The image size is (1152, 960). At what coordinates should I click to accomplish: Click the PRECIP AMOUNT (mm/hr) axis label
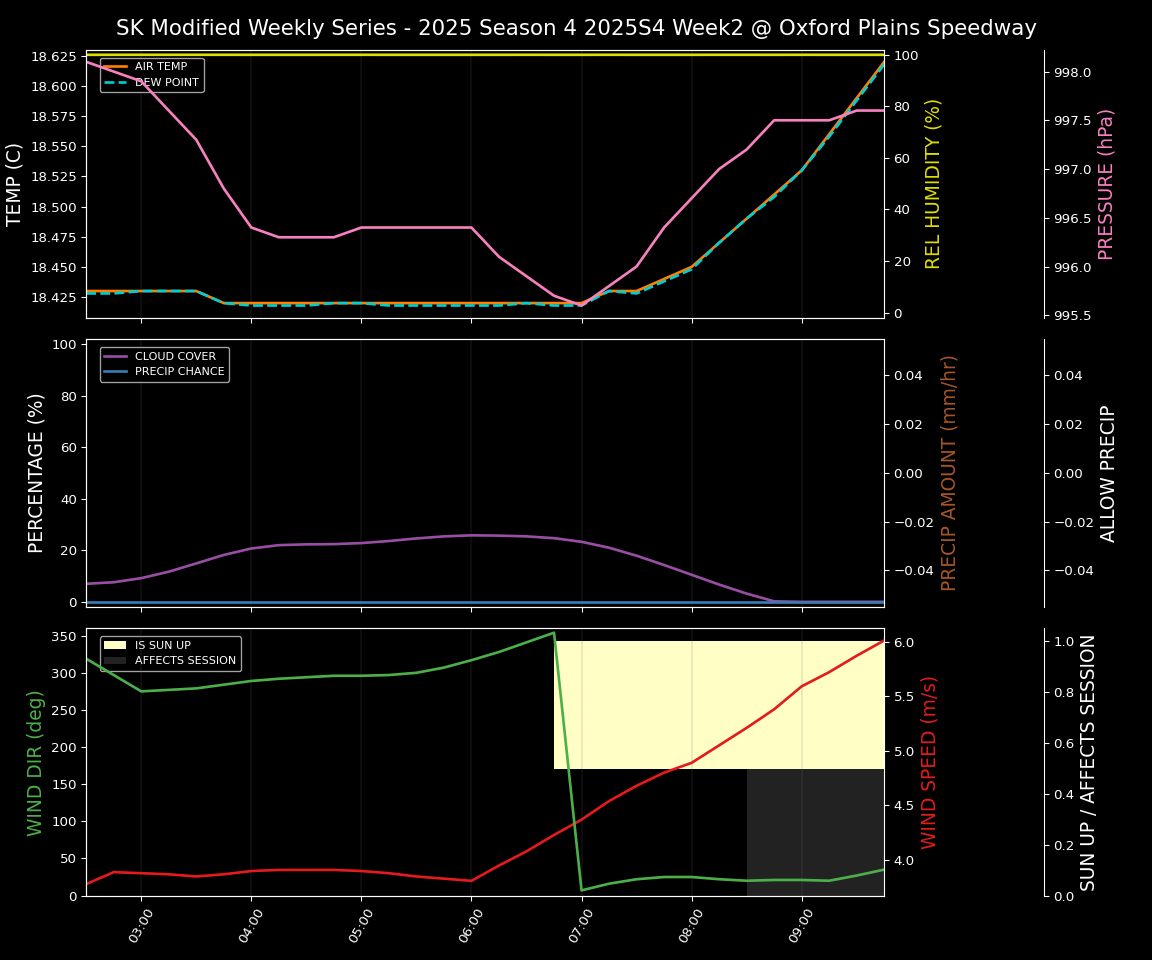point(949,473)
